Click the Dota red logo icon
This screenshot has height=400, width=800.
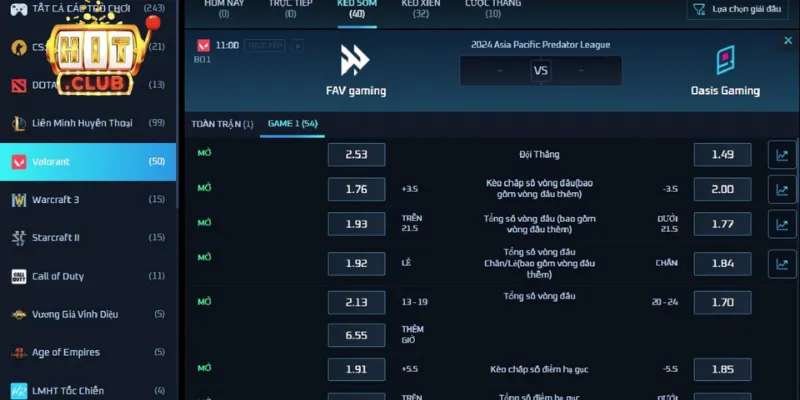pos(19,85)
